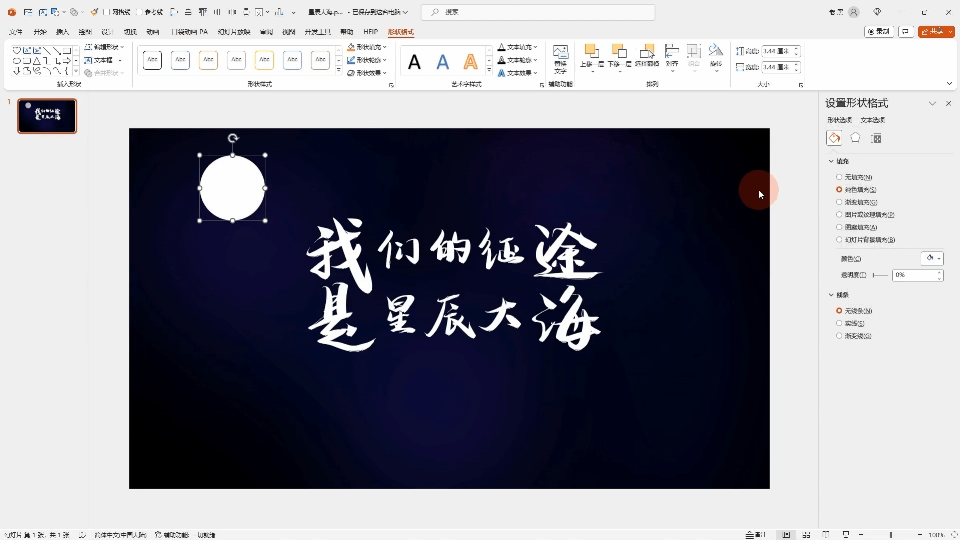Image resolution: width=960 pixels, height=540 pixels.
Task: Click the format painter brush in quick access toolbar
Action: click(x=94, y=12)
